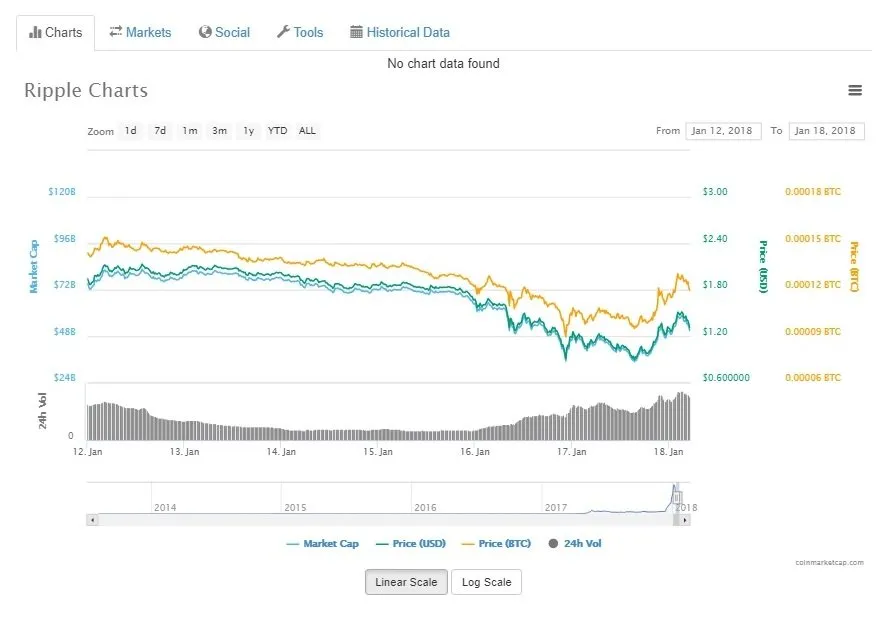Toggle Price (USD) series in legend
876x621 pixels.
[411, 543]
